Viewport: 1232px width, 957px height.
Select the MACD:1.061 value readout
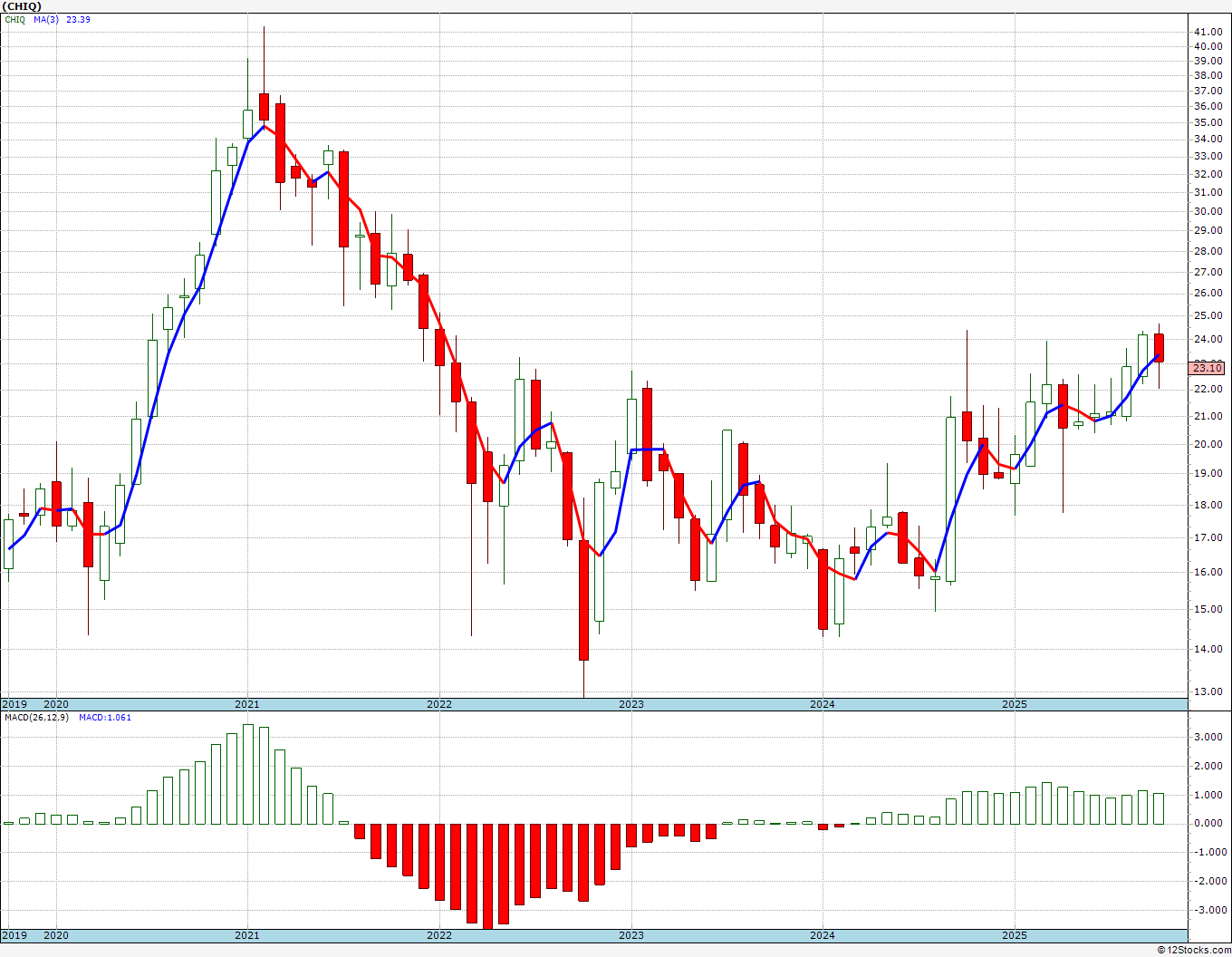point(104,717)
